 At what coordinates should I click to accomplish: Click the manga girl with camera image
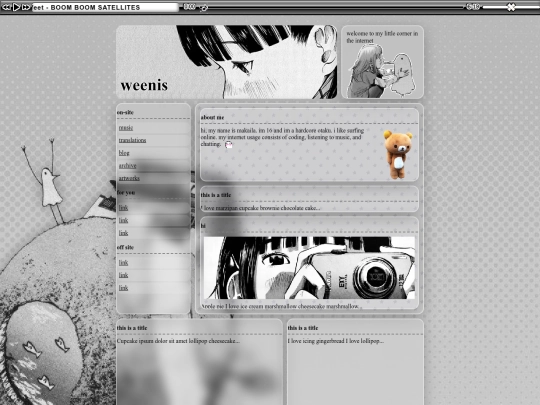click(309, 268)
